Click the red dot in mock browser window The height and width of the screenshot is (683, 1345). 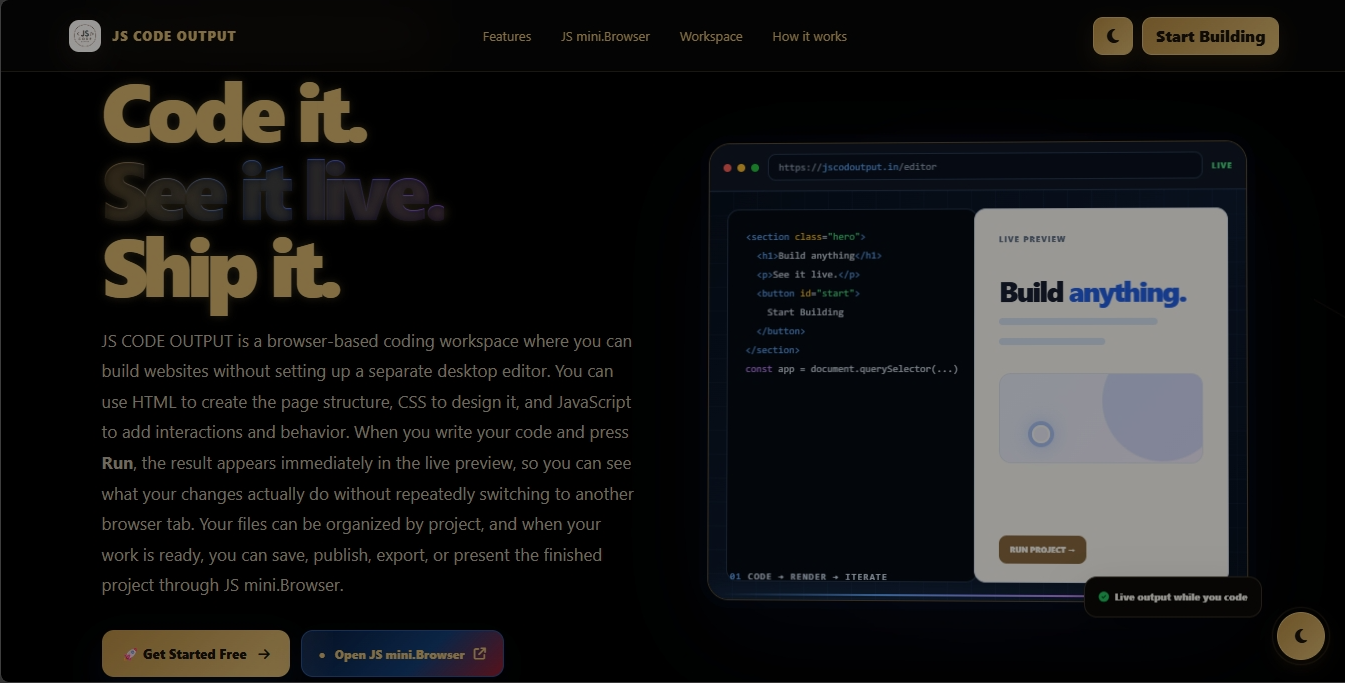pyautogui.click(x=727, y=167)
